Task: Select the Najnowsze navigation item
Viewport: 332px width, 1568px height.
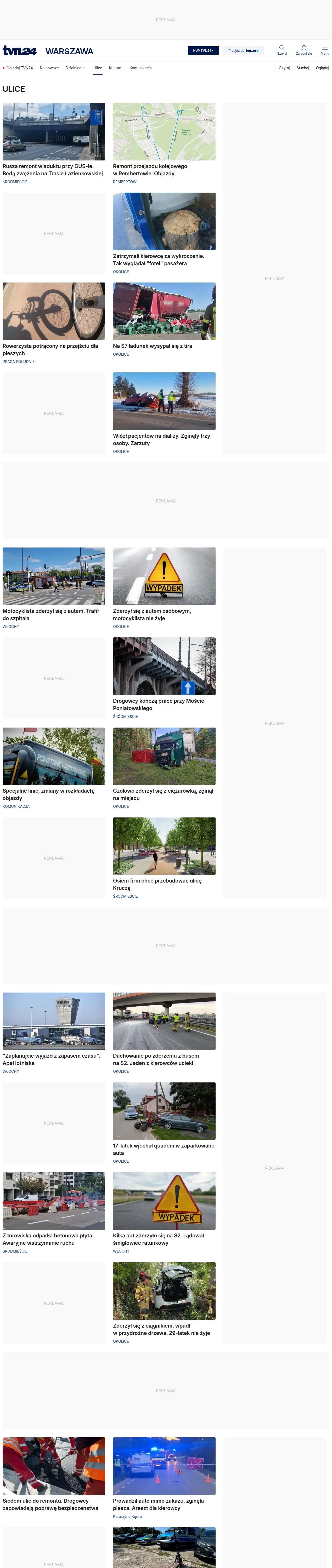Action: tap(49, 68)
